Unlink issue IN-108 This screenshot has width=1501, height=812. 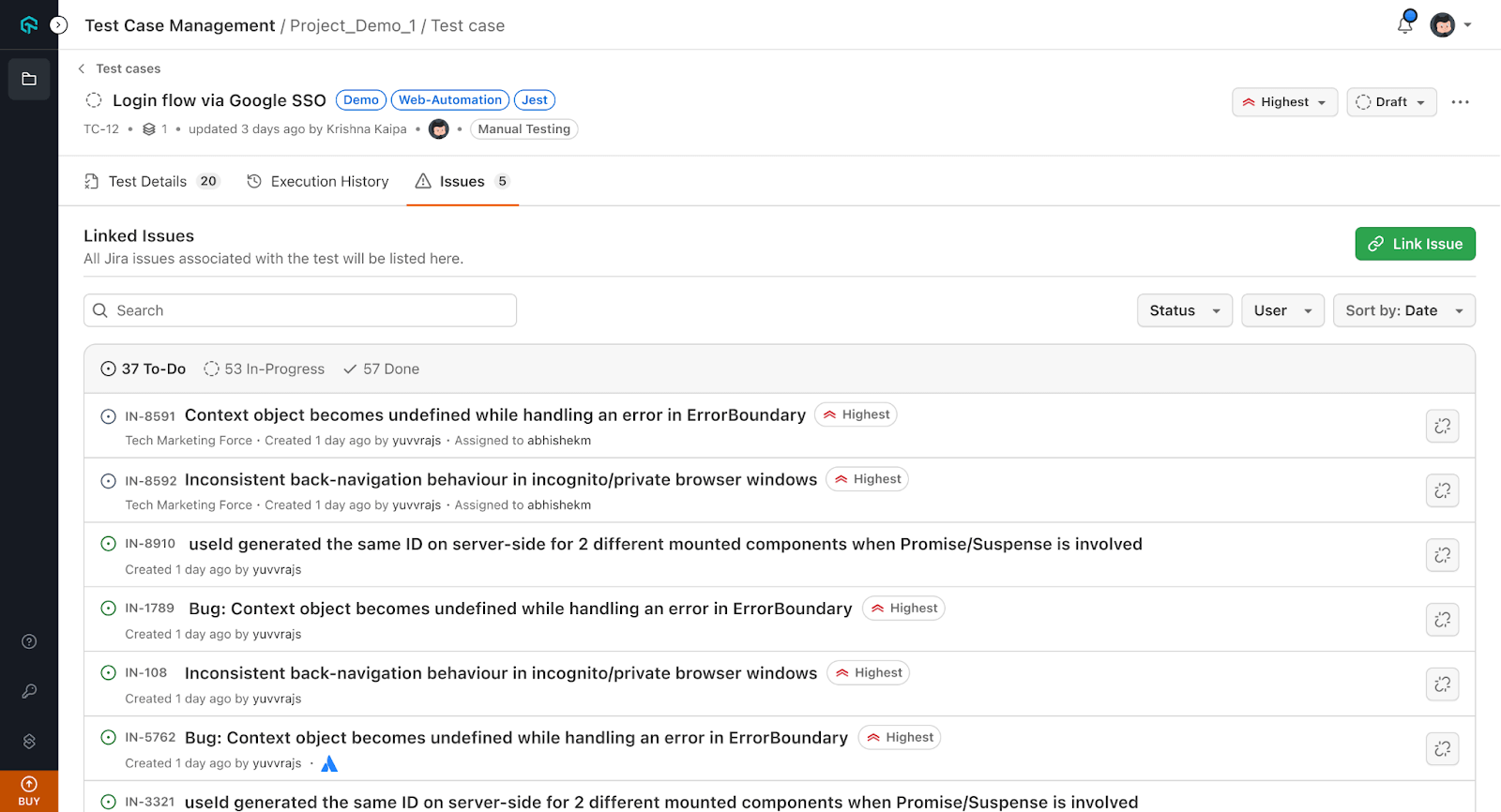[x=1443, y=685]
